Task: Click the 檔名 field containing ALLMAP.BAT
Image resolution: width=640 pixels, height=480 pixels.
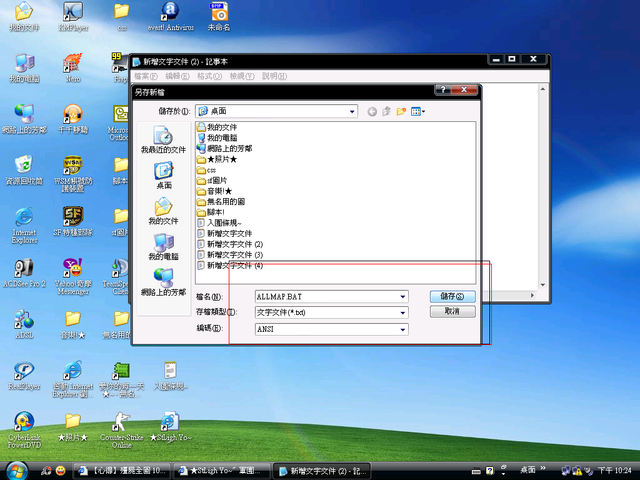Action: [x=325, y=297]
